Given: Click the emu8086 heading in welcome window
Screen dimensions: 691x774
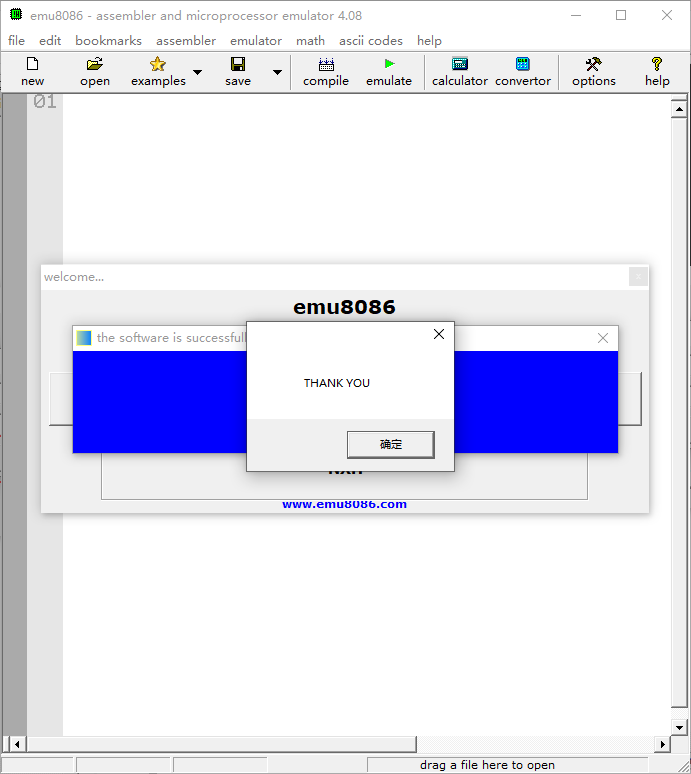Looking at the screenshot, I should coord(344,307).
